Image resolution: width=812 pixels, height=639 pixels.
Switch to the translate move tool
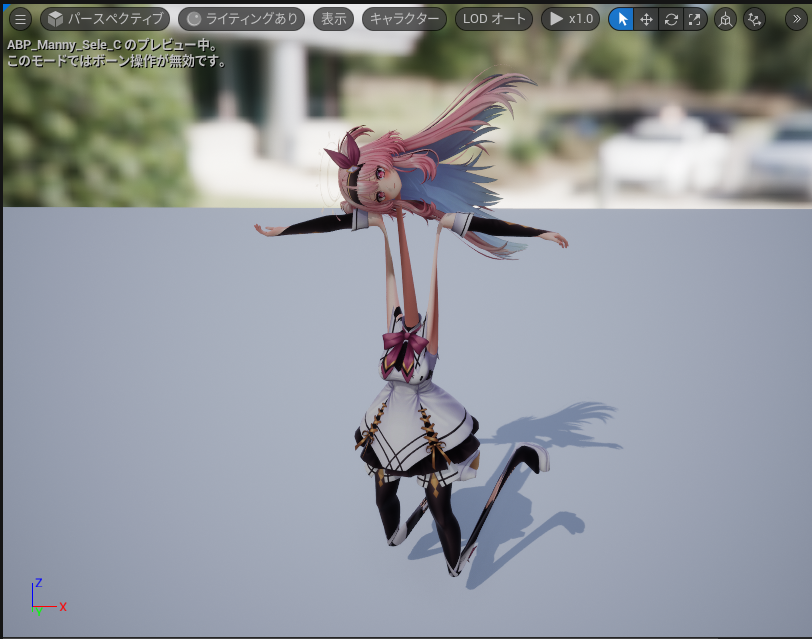pyautogui.click(x=646, y=19)
